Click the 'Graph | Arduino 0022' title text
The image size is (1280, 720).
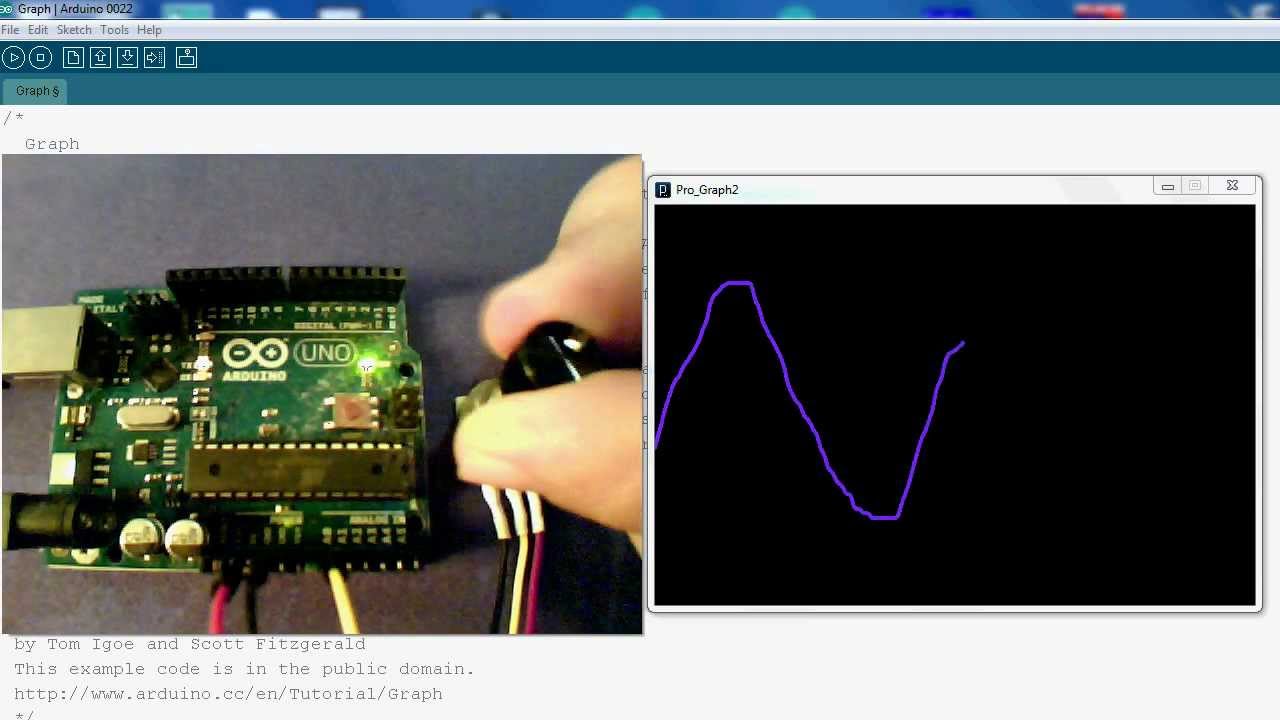coord(75,9)
